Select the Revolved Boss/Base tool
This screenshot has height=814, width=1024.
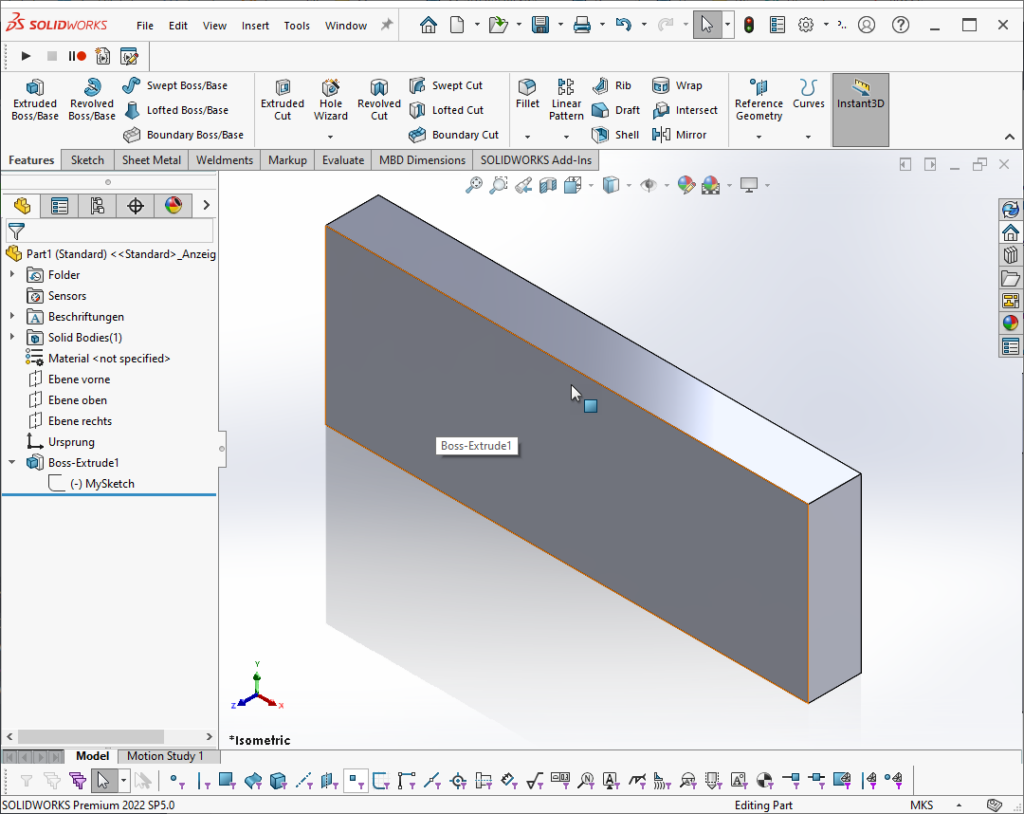coord(91,99)
